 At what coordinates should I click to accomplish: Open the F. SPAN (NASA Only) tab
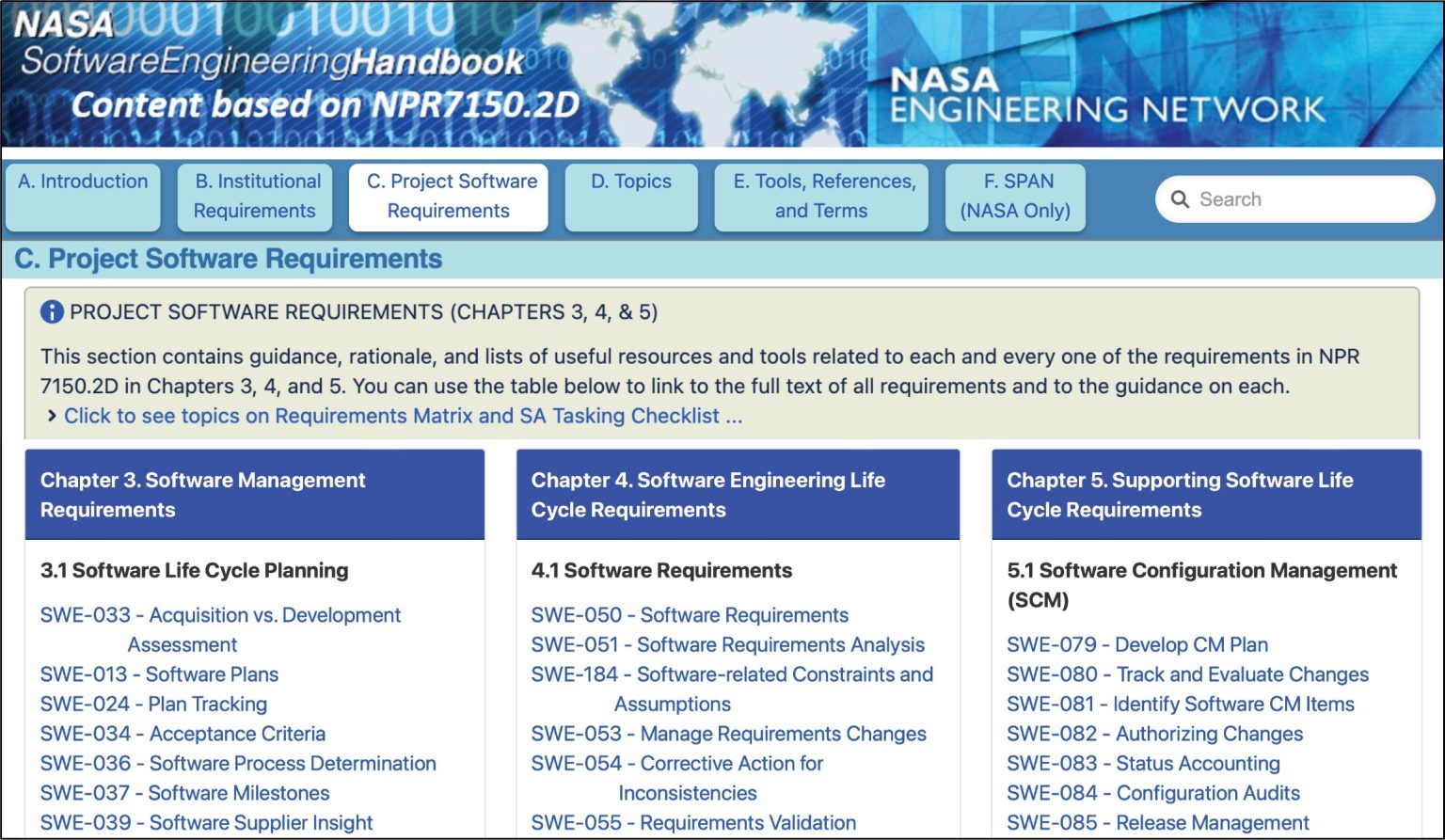coord(1015,196)
